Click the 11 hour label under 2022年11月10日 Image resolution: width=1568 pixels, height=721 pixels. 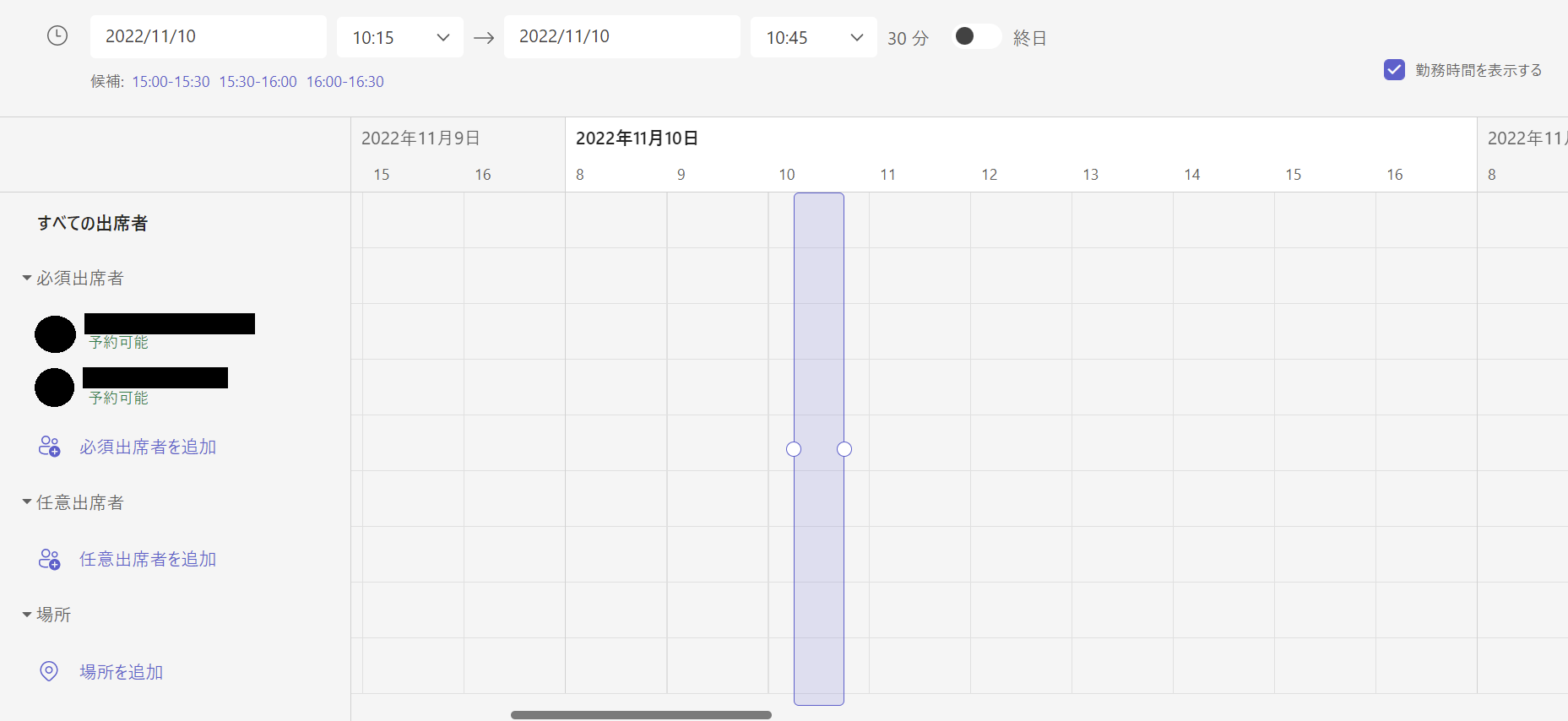tap(887, 175)
